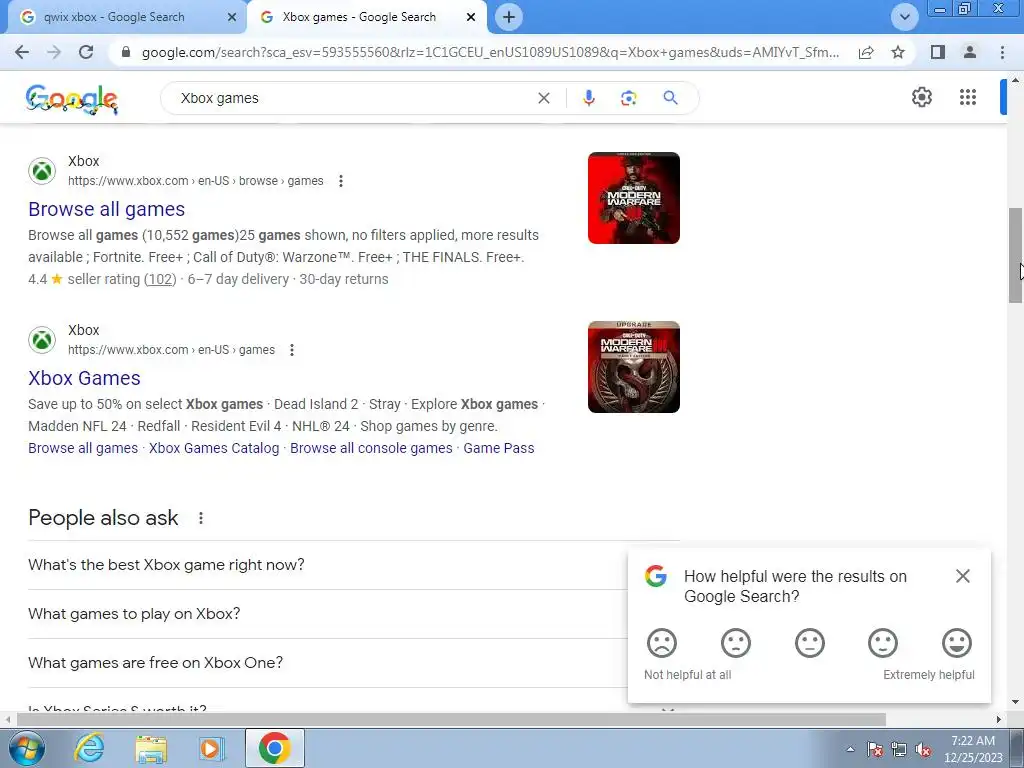The image size is (1024, 768).
Task: Choose the slightly happy face rating
Action: coord(883,643)
